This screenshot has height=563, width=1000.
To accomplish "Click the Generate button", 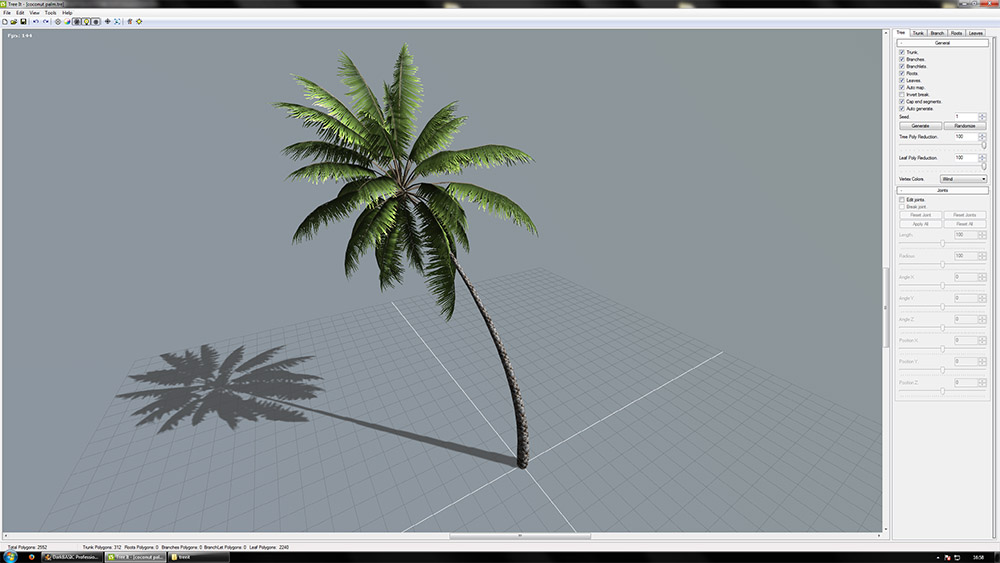I will [920, 126].
